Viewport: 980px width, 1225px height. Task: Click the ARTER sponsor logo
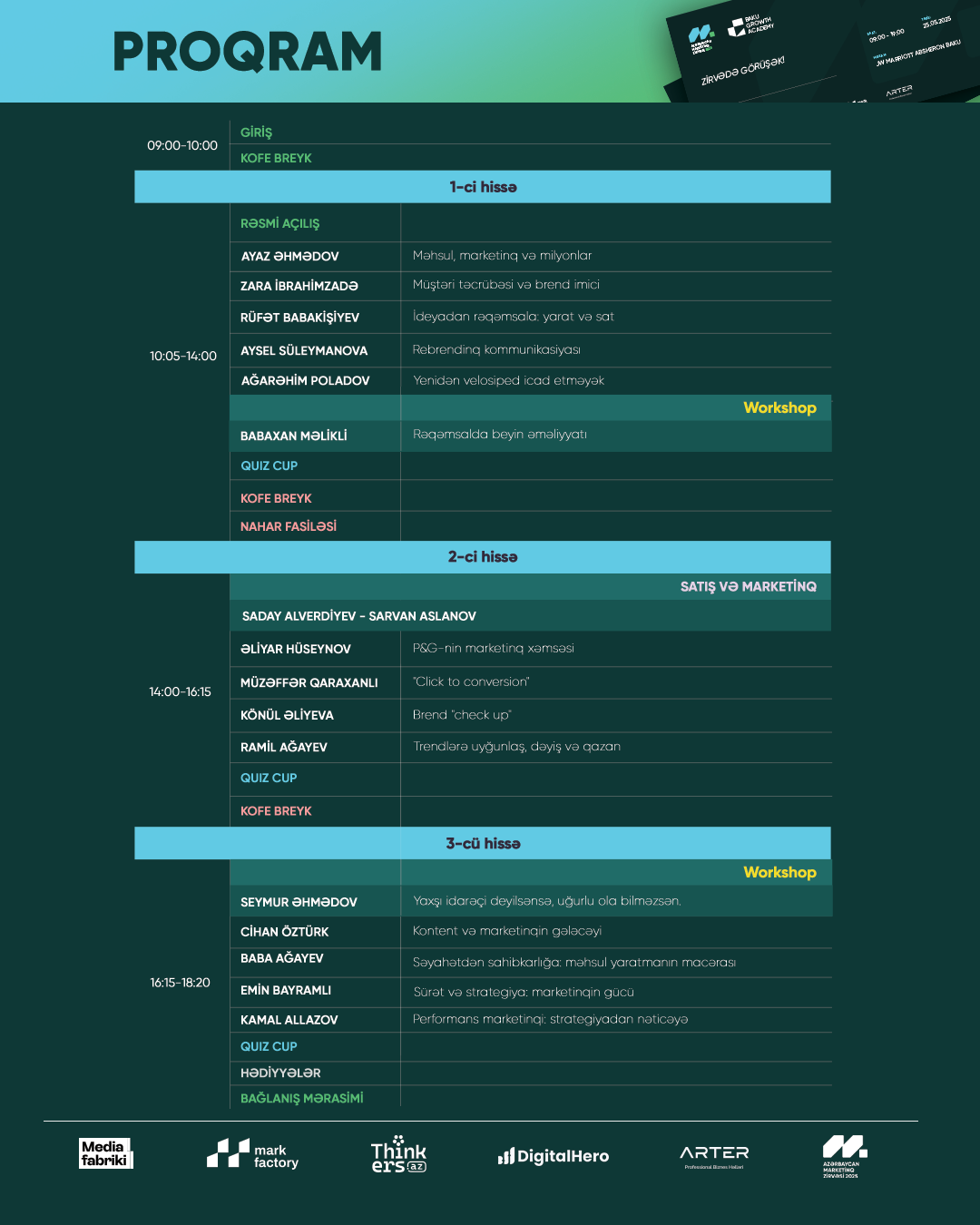(x=714, y=1155)
